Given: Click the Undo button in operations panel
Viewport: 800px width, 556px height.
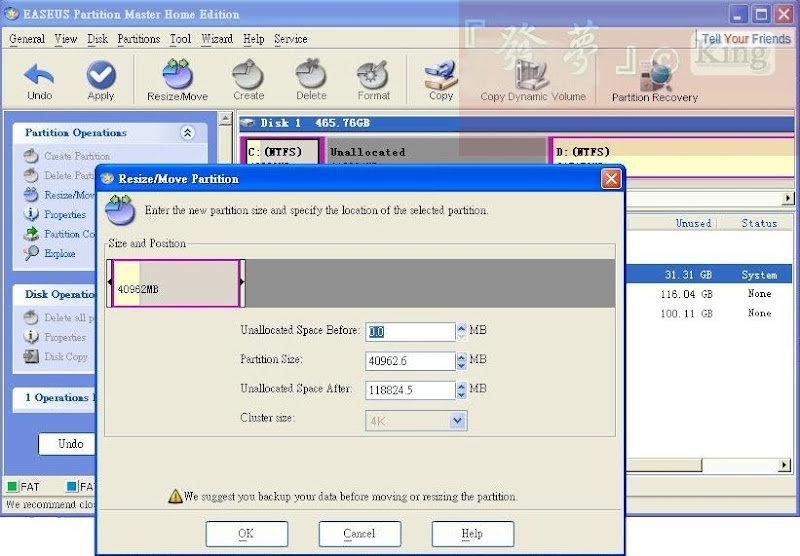Looking at the screenshot, I should click(x=67, y=444).
